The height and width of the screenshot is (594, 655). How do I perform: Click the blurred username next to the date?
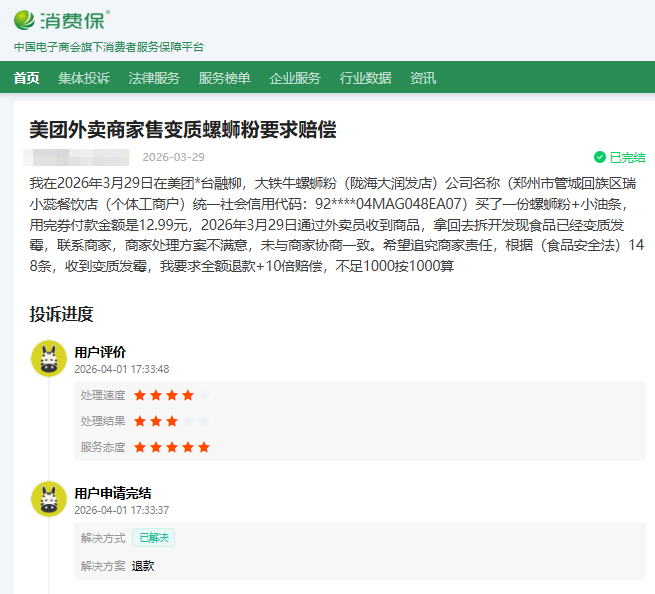tap(76, 157)
